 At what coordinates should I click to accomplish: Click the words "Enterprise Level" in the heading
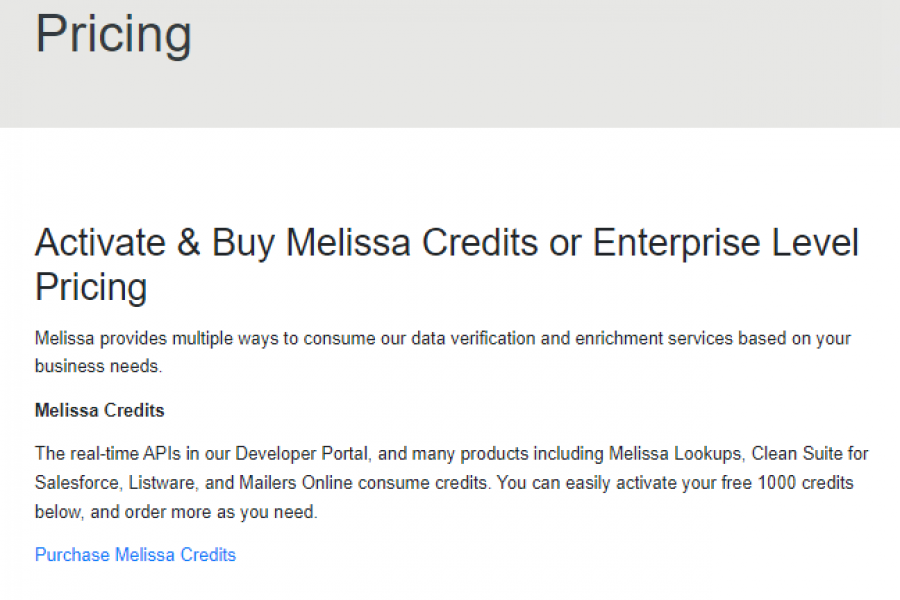725,244
